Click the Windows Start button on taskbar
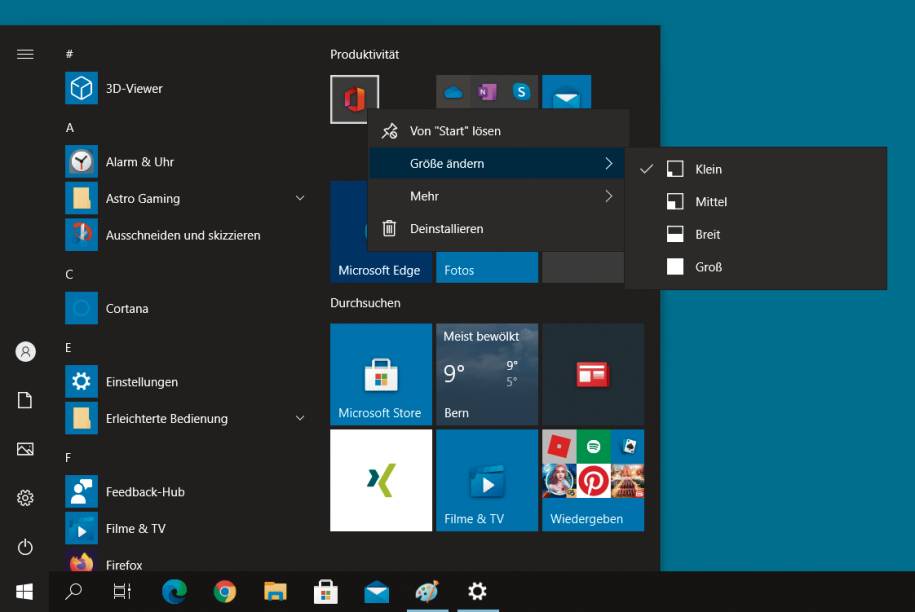 24,592
